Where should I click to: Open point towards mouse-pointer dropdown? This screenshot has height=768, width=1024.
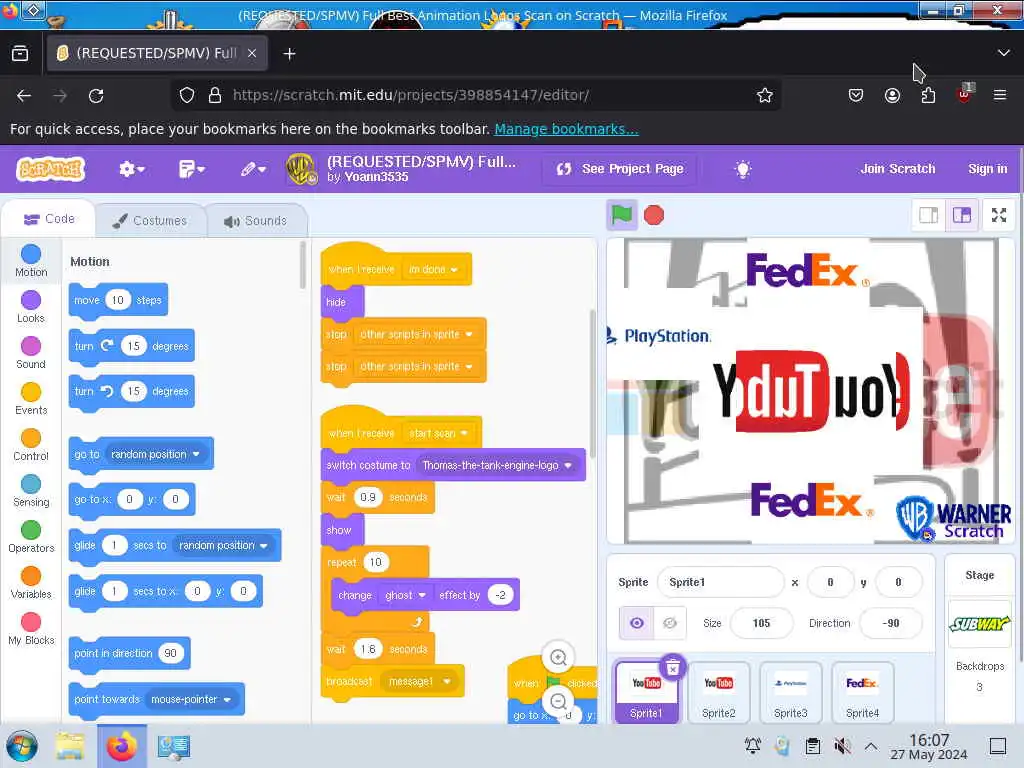(191, 699)
